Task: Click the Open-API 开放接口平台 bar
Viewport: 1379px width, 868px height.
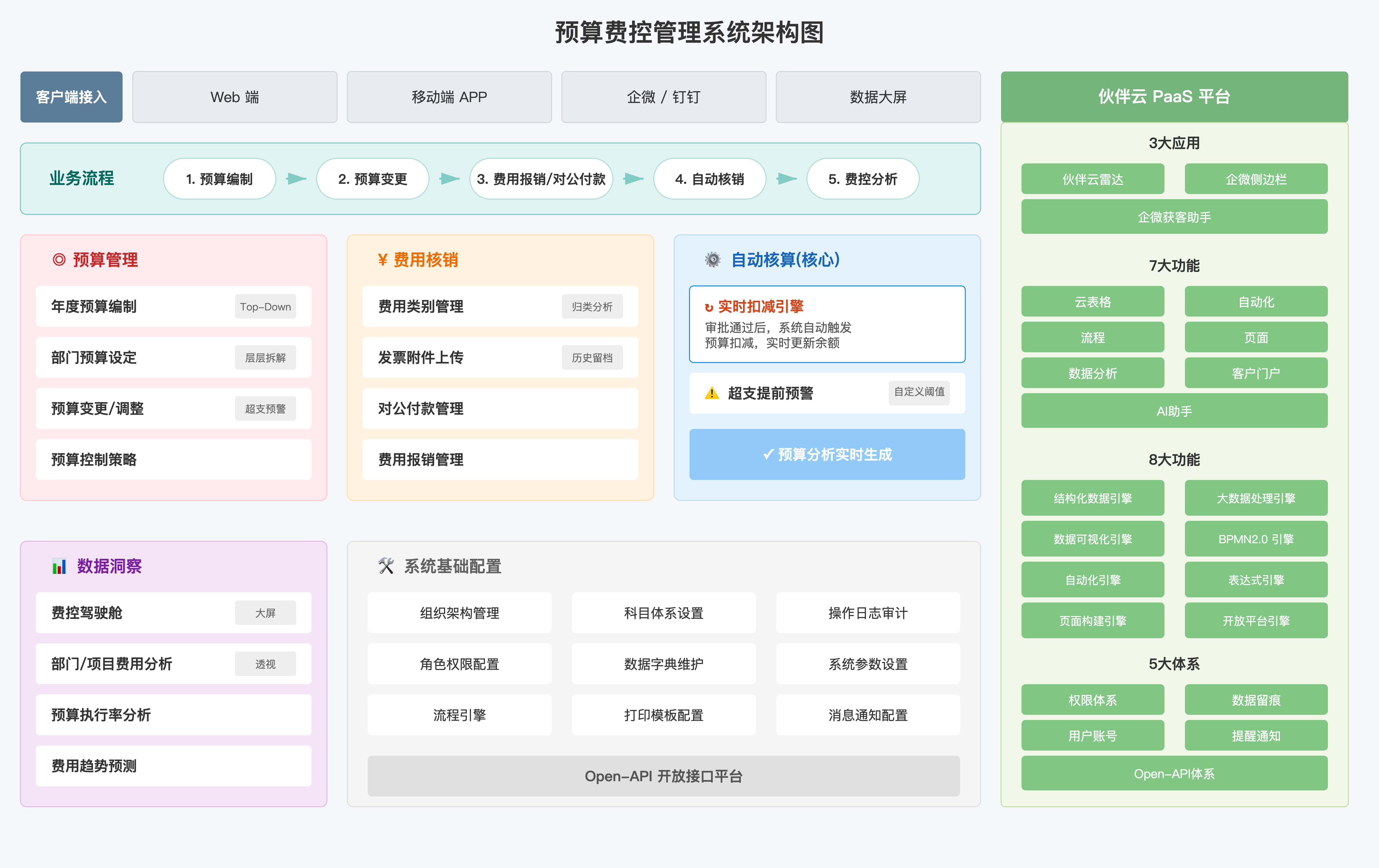Action: click(663, 776)
